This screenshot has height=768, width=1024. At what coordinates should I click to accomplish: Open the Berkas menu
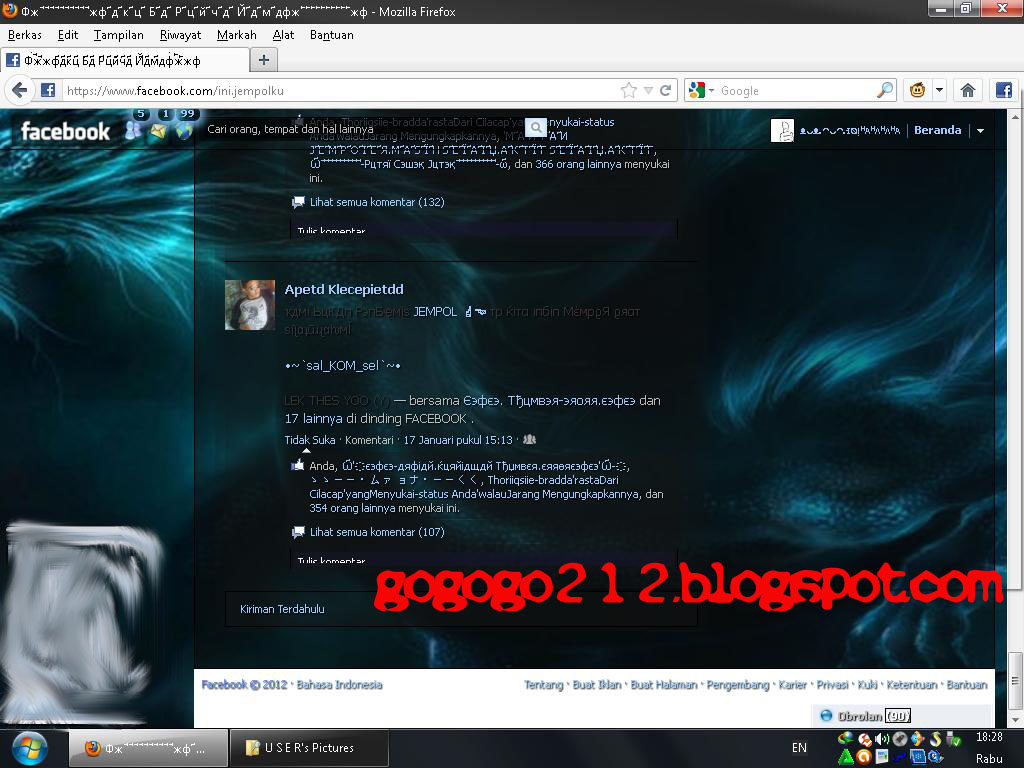coord(25,35)
